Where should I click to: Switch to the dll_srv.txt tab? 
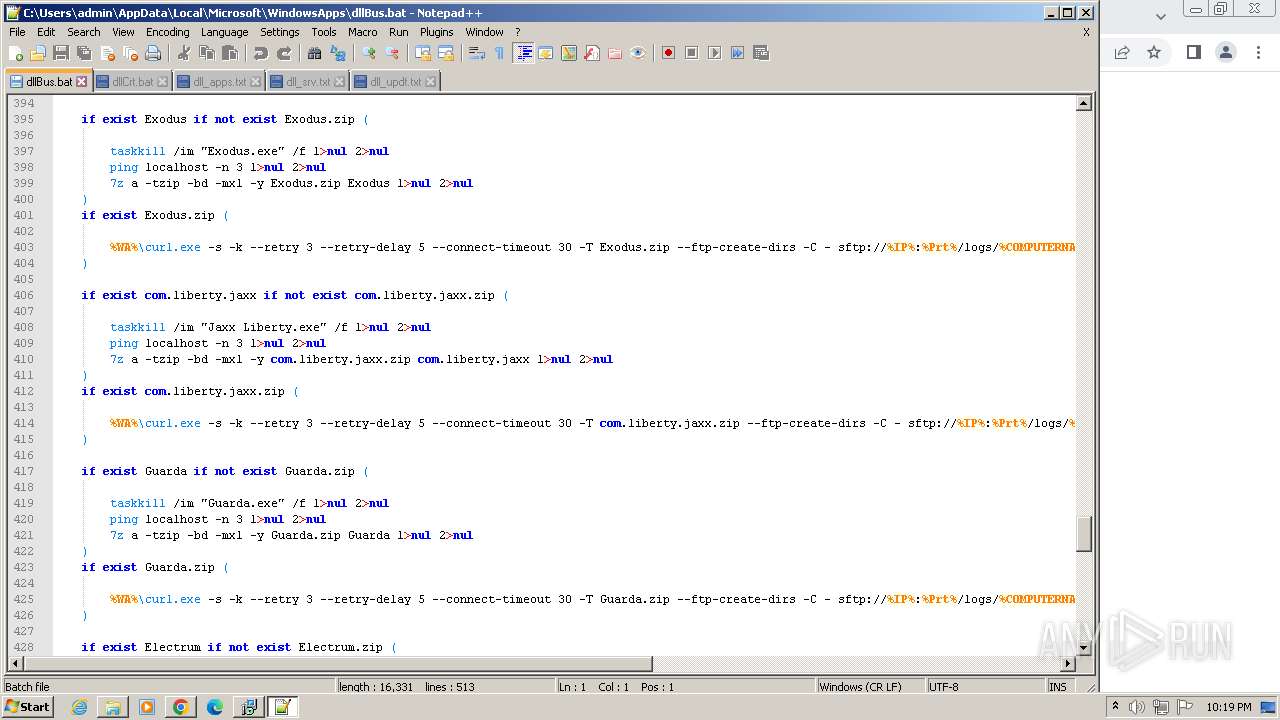click(307, 82)
